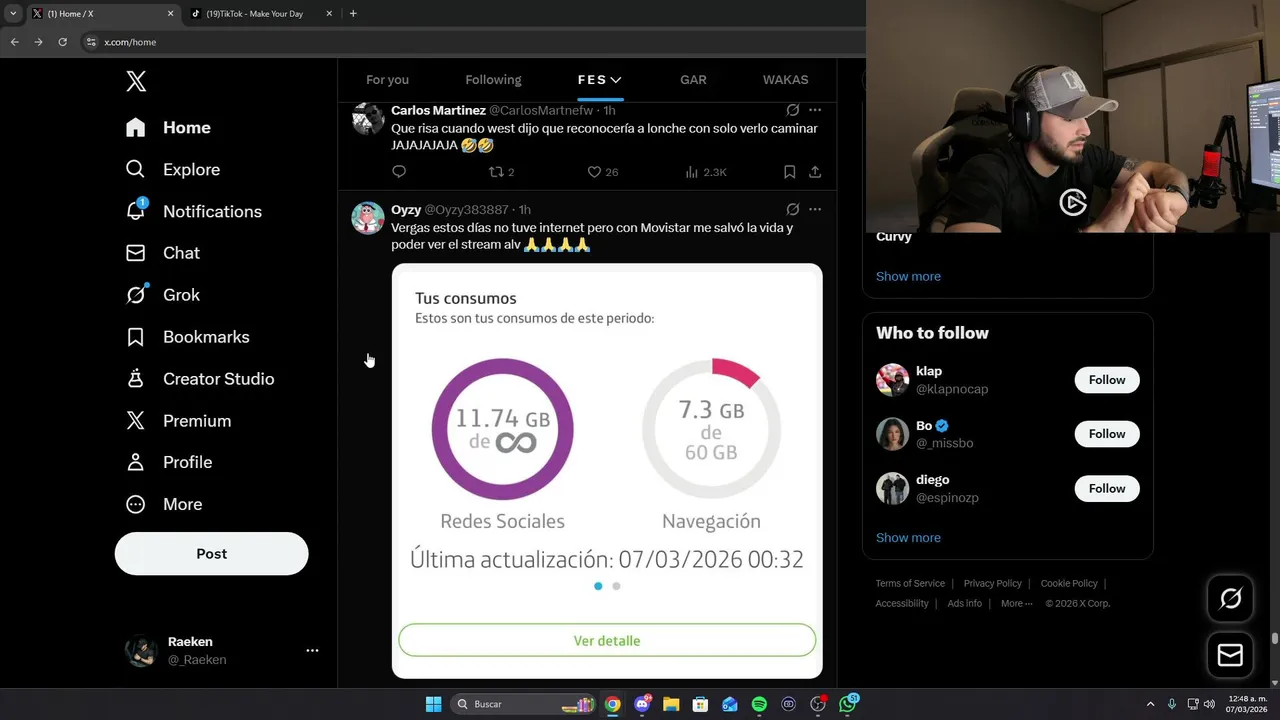Open Oyzy's profile avatar

tap(368, 217)
